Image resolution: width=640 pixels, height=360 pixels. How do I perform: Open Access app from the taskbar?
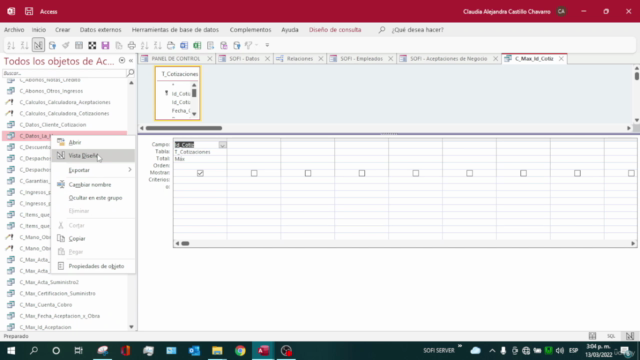point(263,351)
